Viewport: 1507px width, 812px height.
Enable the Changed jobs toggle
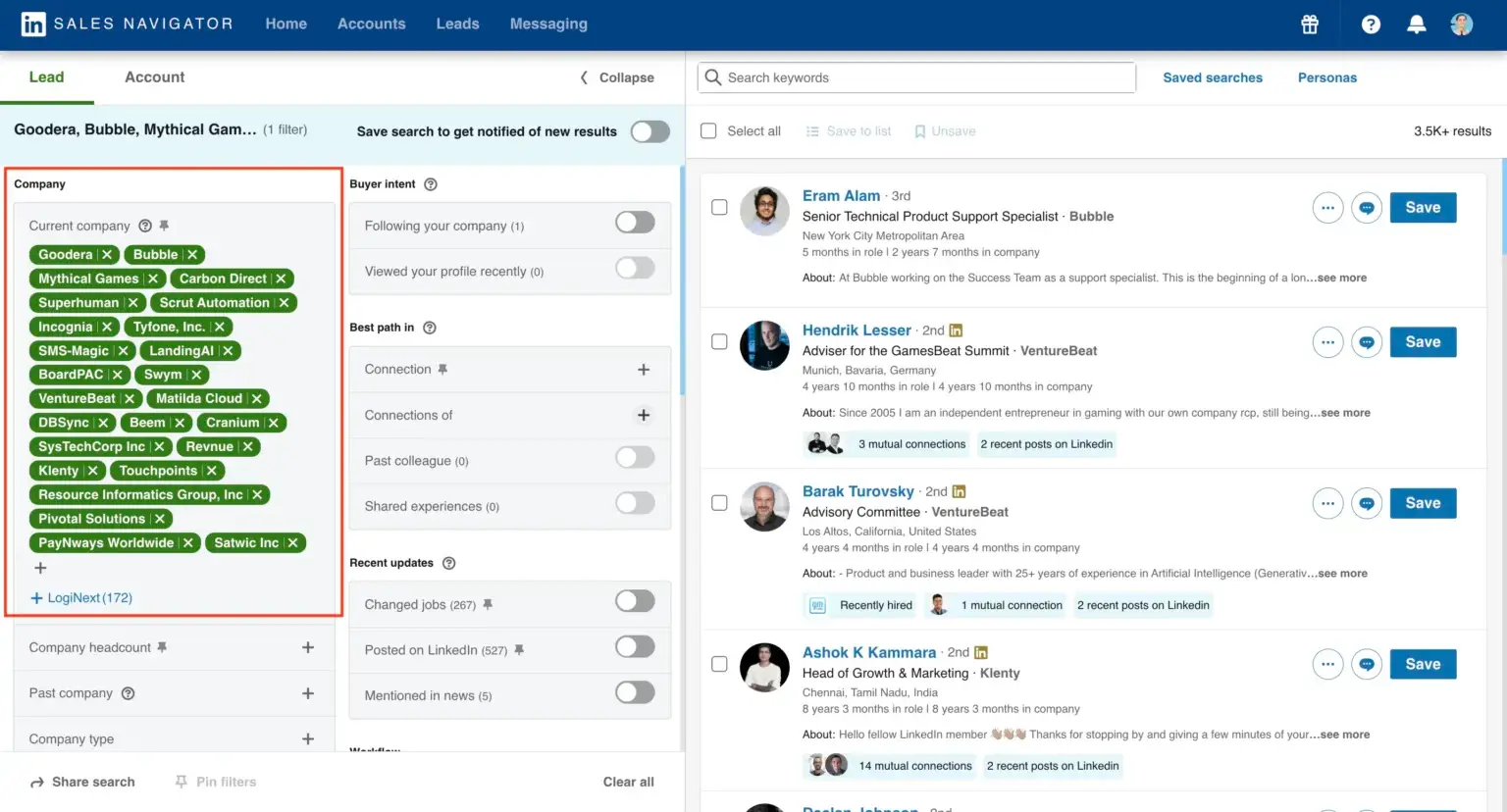coord(635,601)
